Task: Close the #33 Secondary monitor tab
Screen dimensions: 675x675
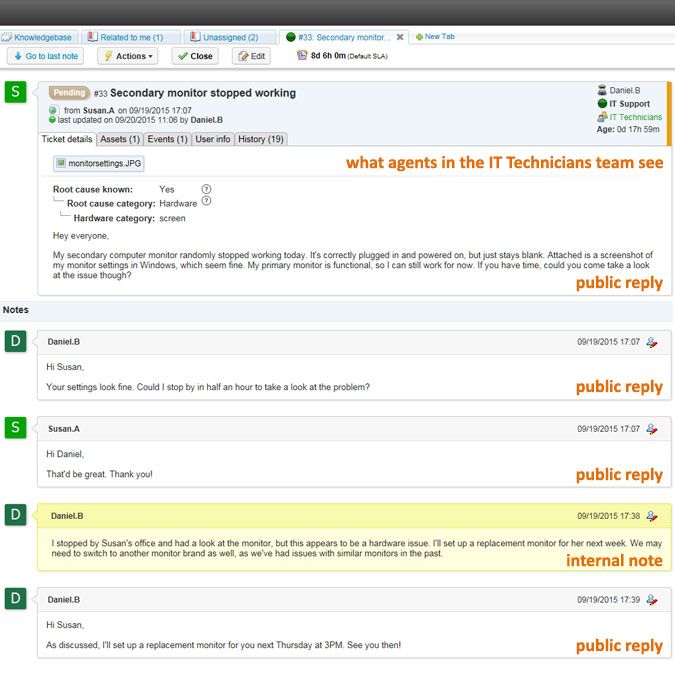Action: [x=400, y=37]
